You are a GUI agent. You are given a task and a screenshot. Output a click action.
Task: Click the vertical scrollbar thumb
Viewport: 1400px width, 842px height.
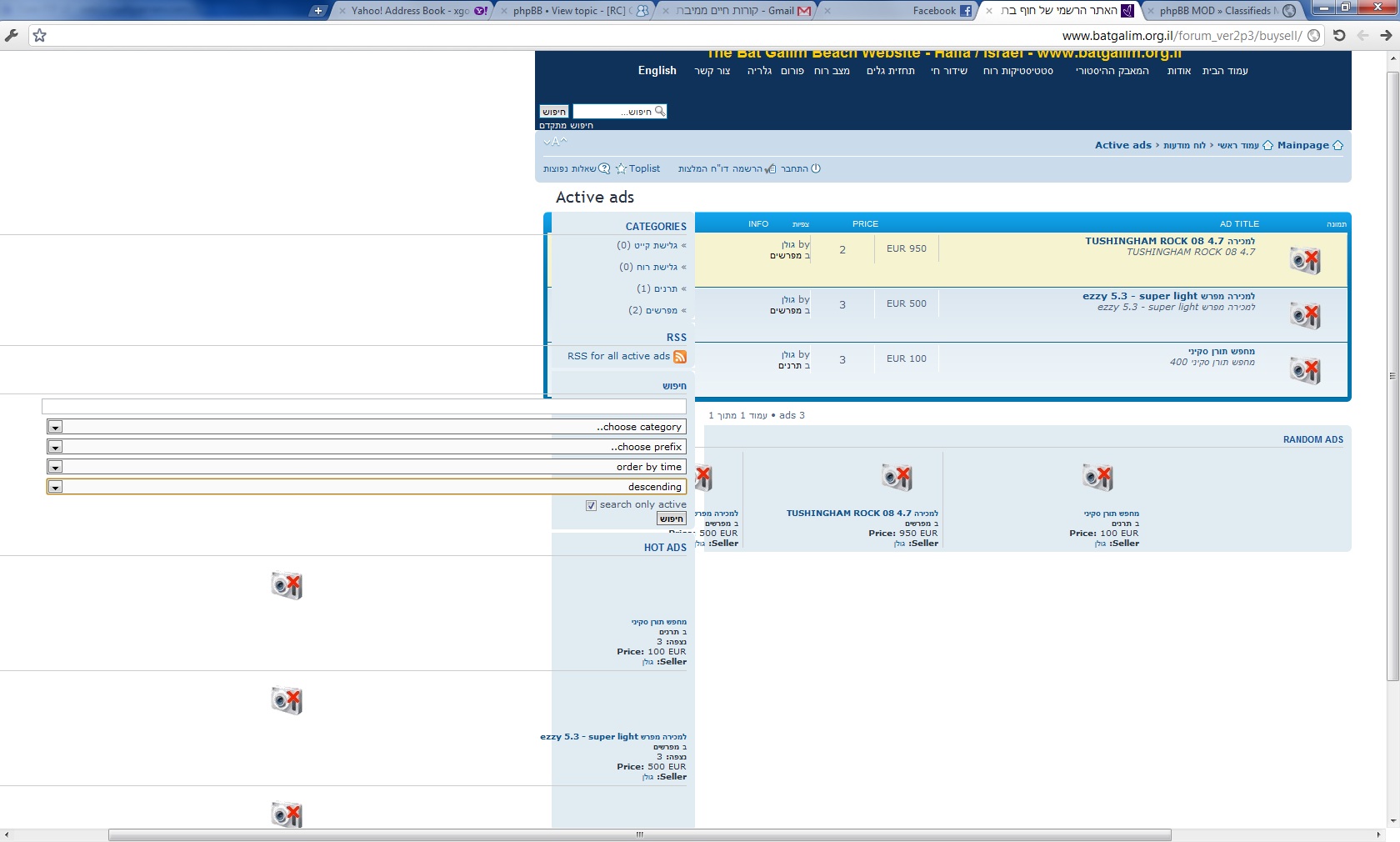[1392, 376]
